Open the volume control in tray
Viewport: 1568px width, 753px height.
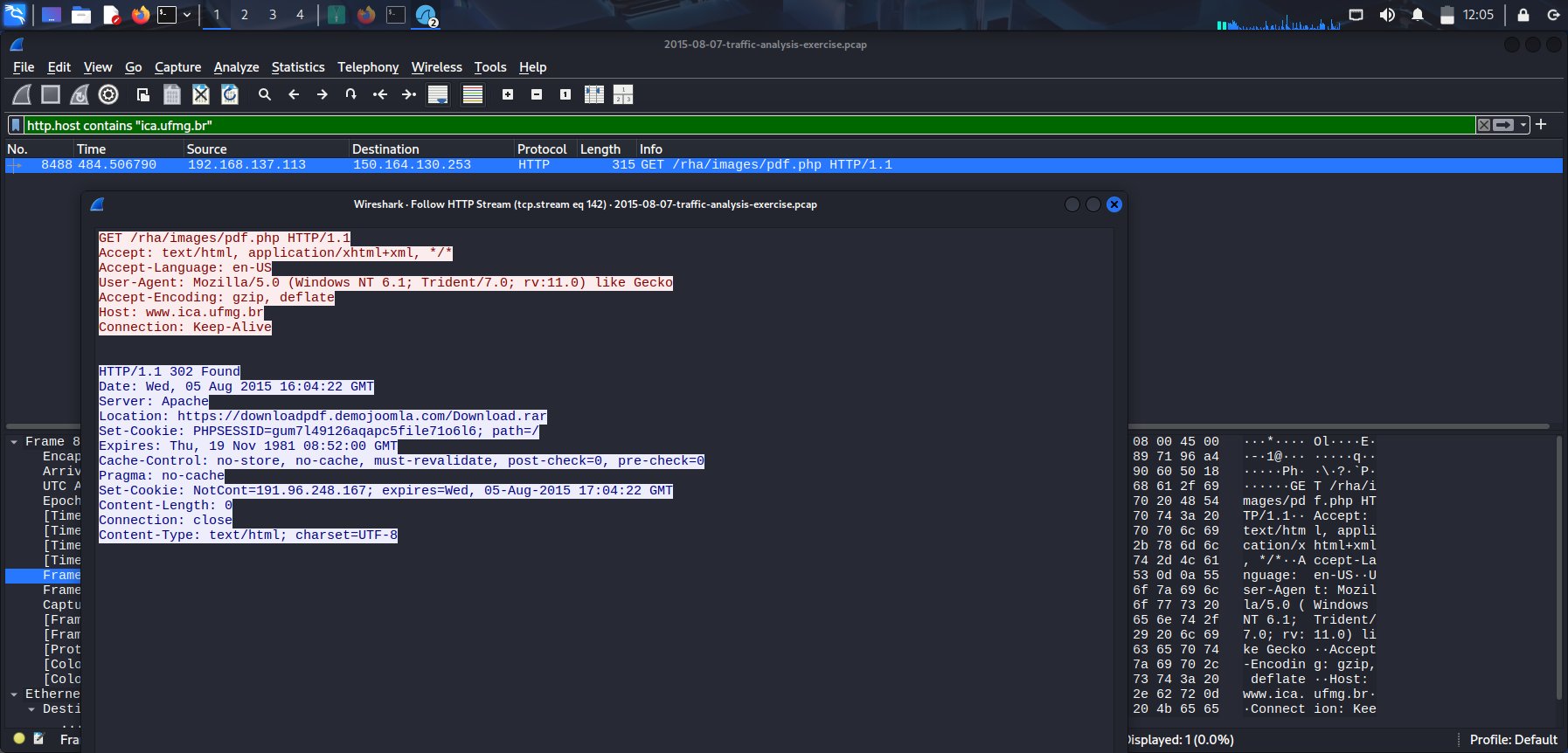click(1387, 14)
